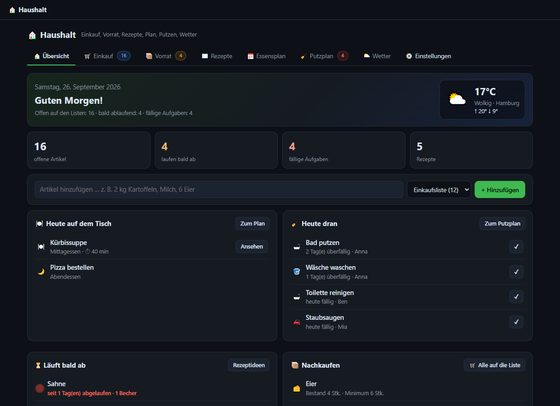Focus the Artikel hinzufügen input field
Viewport: 560px width, 406px height.
point(219,189)
